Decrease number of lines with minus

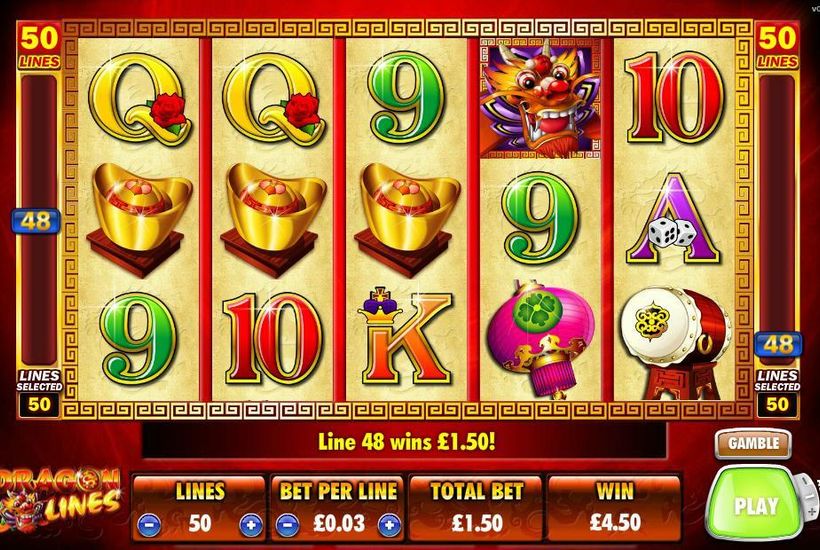(150, 524)
